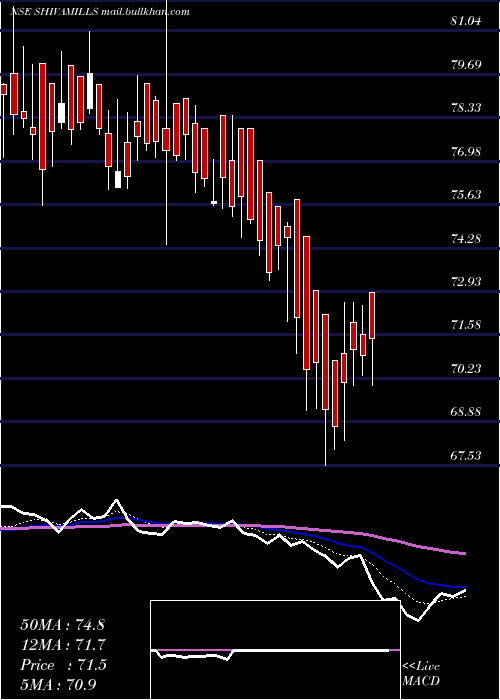Click the 5MA : 70.9 readout
This screenshot has width=500, height=700.
click(x=58, y=684)
